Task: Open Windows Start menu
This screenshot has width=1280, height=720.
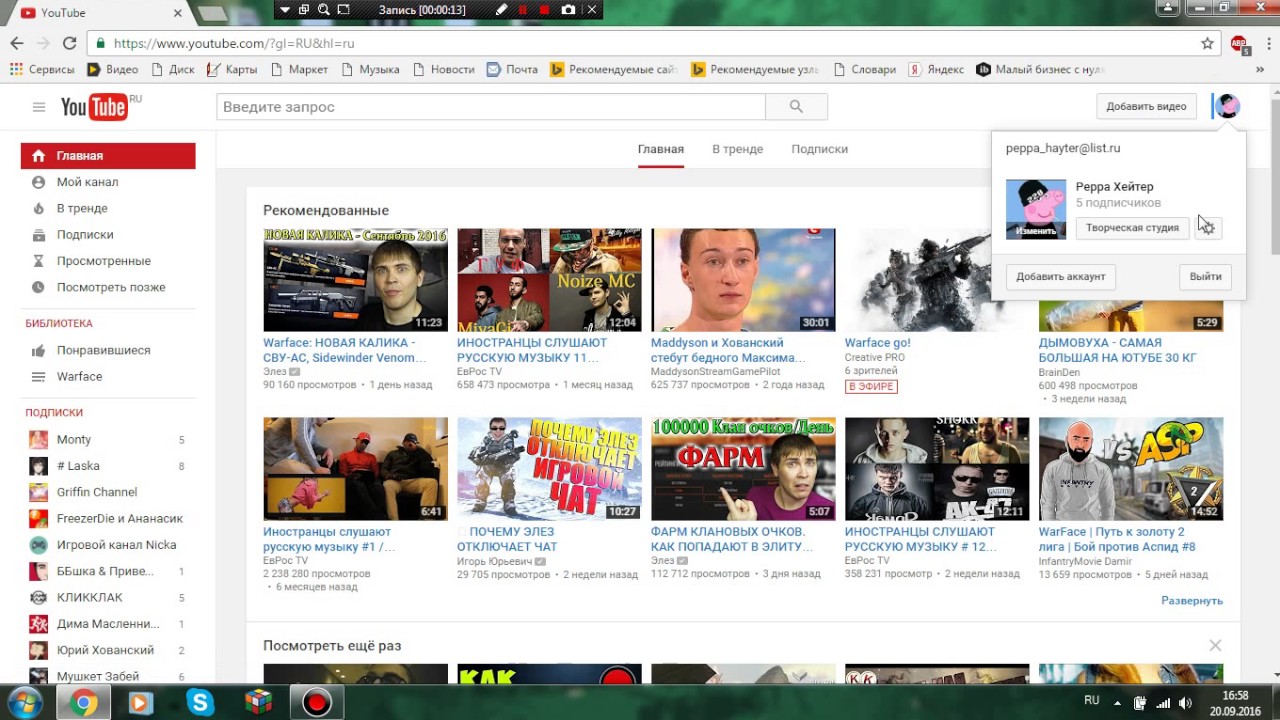Action: pyautogui.click(x=24, y=703)
